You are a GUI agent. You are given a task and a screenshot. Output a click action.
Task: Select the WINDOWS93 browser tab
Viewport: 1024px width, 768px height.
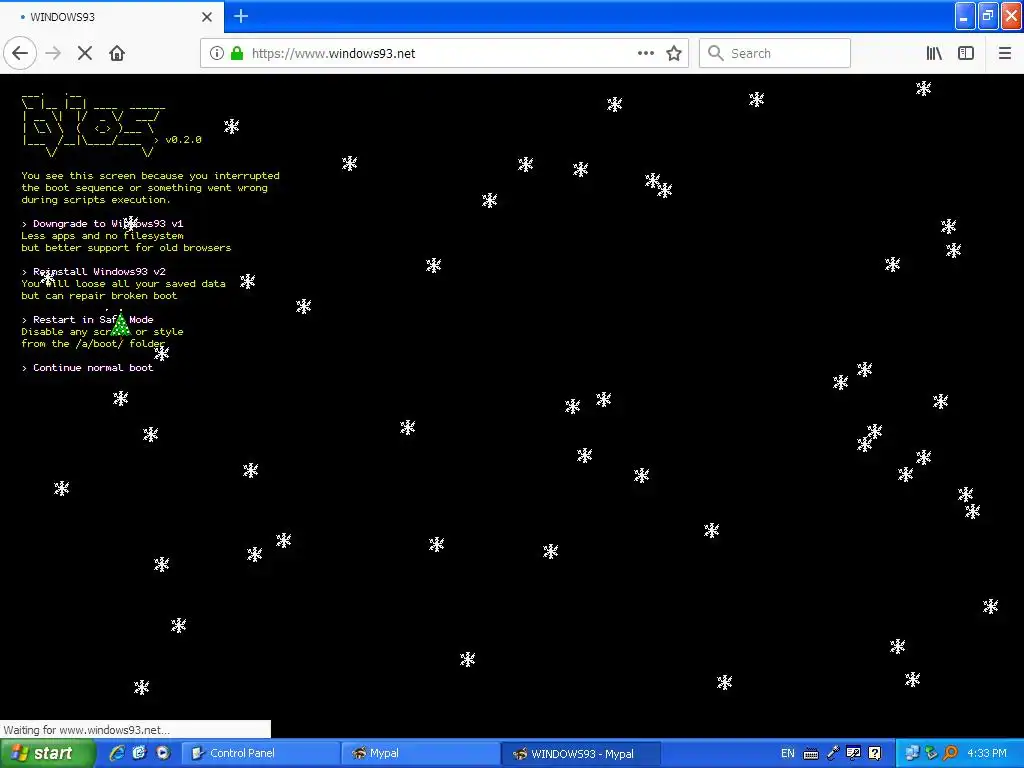pyautogui.click(x=112, y=17)
